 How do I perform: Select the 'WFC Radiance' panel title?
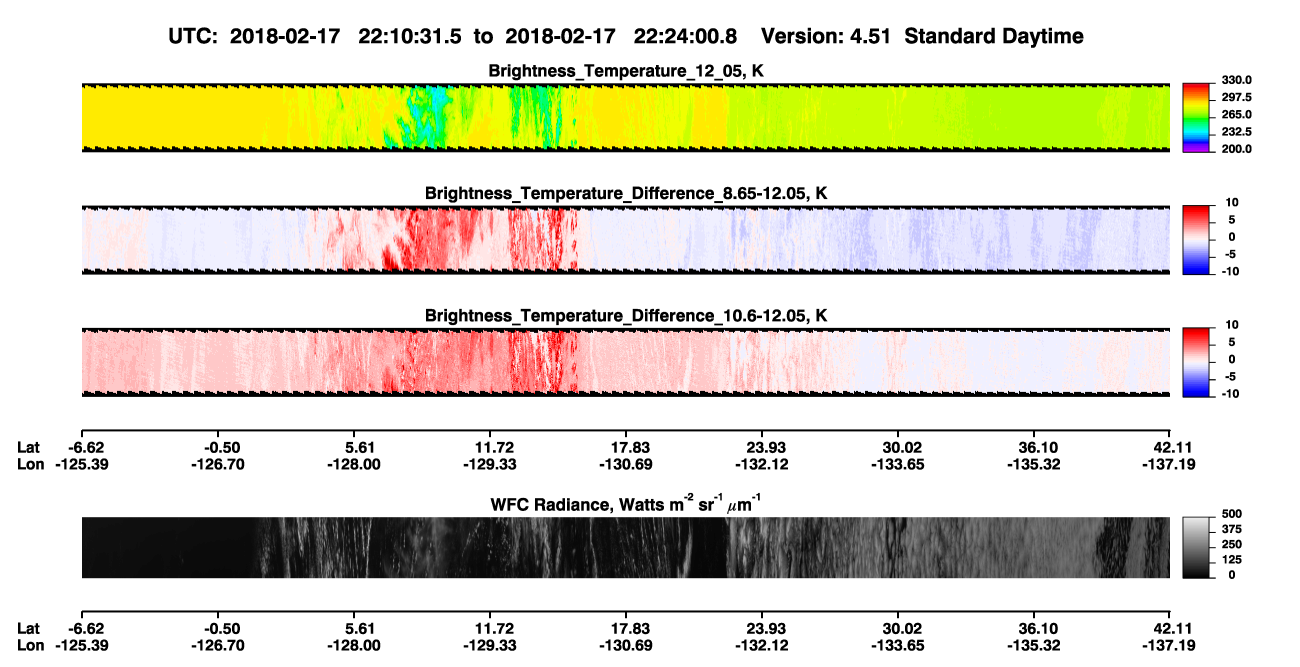[x=626, y=503]
